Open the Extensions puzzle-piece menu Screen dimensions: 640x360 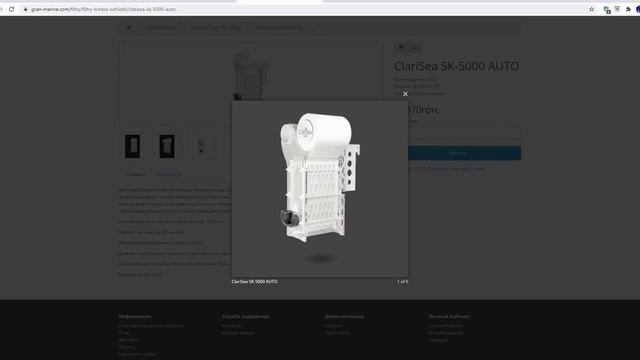[628, 9]
